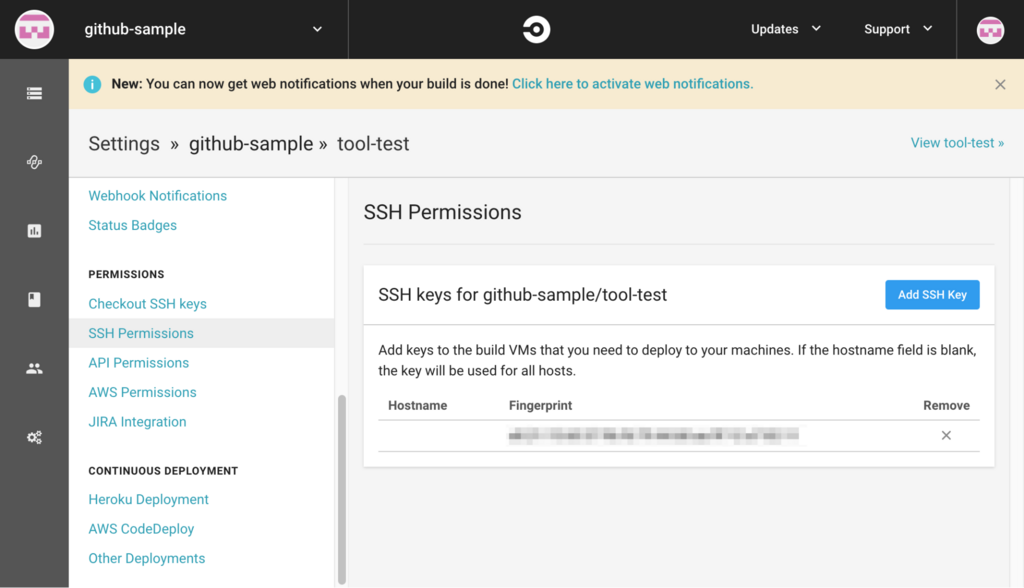Click the Add SSH Key button
The height and width of the screenshot is (588, 1024).
tap(932, 295)
